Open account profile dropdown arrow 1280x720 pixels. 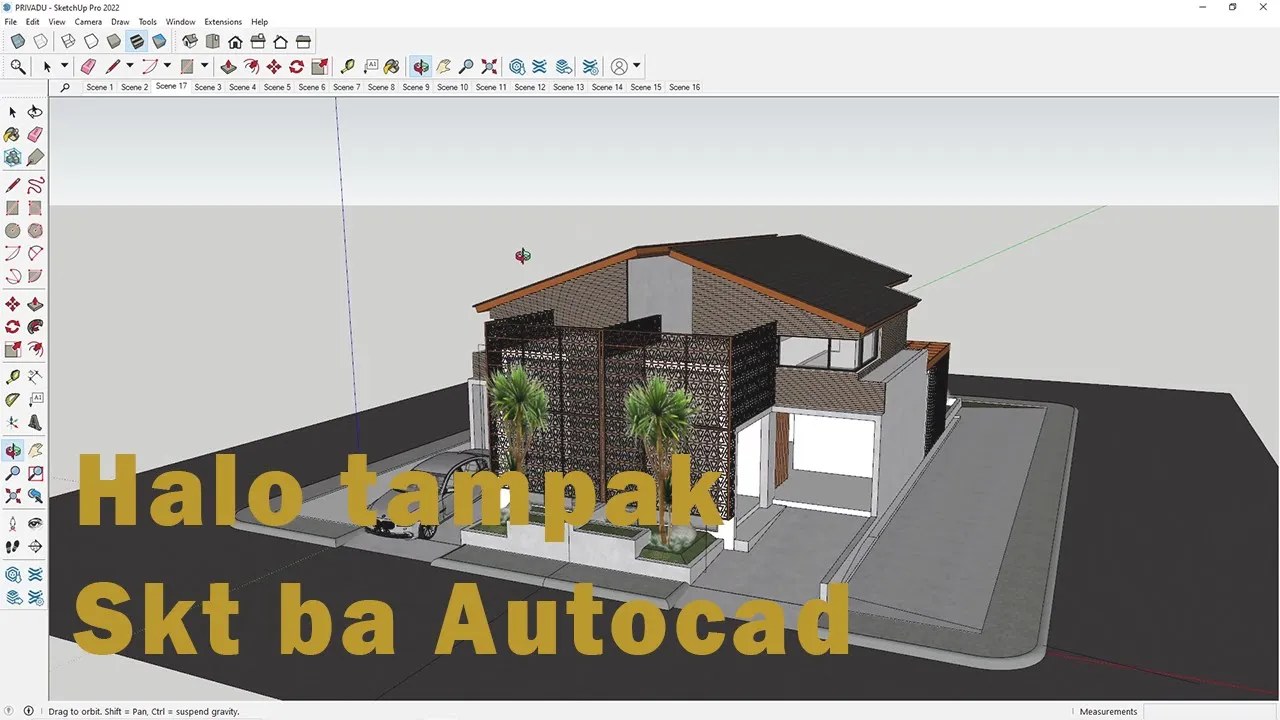pos(637,67)
